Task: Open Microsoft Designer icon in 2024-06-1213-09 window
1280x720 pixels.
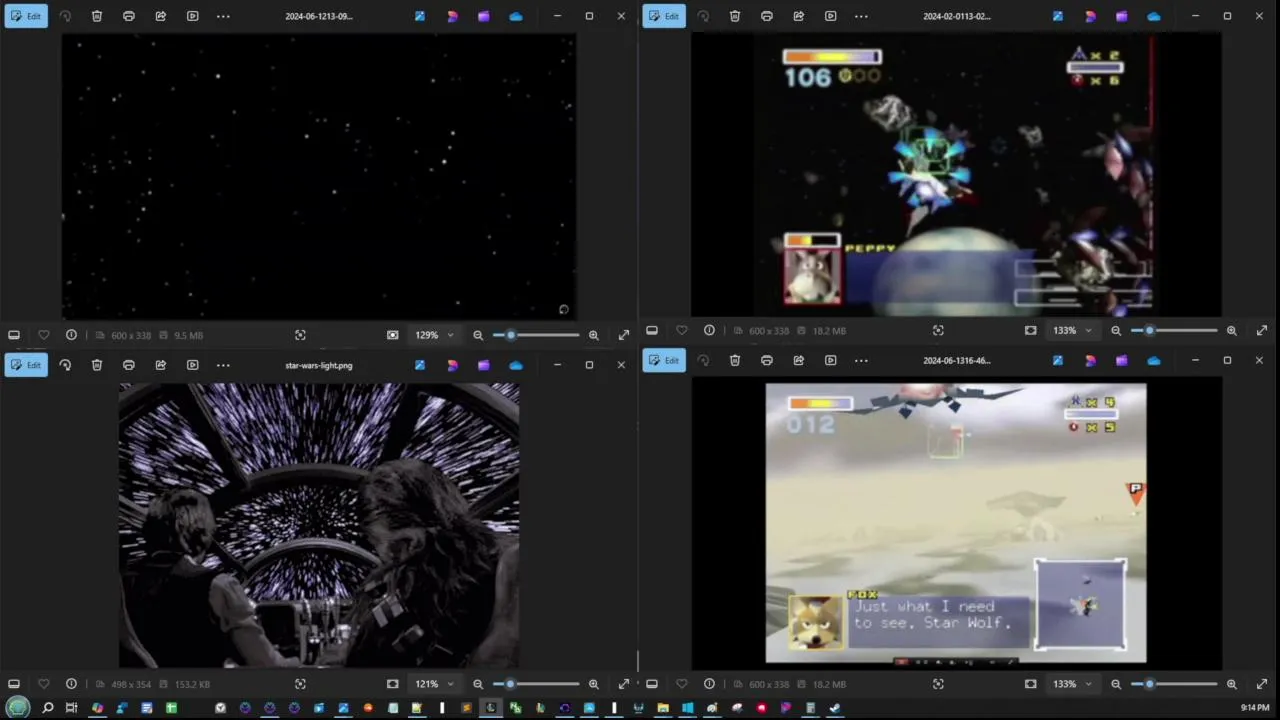Action: click(452, 16)
